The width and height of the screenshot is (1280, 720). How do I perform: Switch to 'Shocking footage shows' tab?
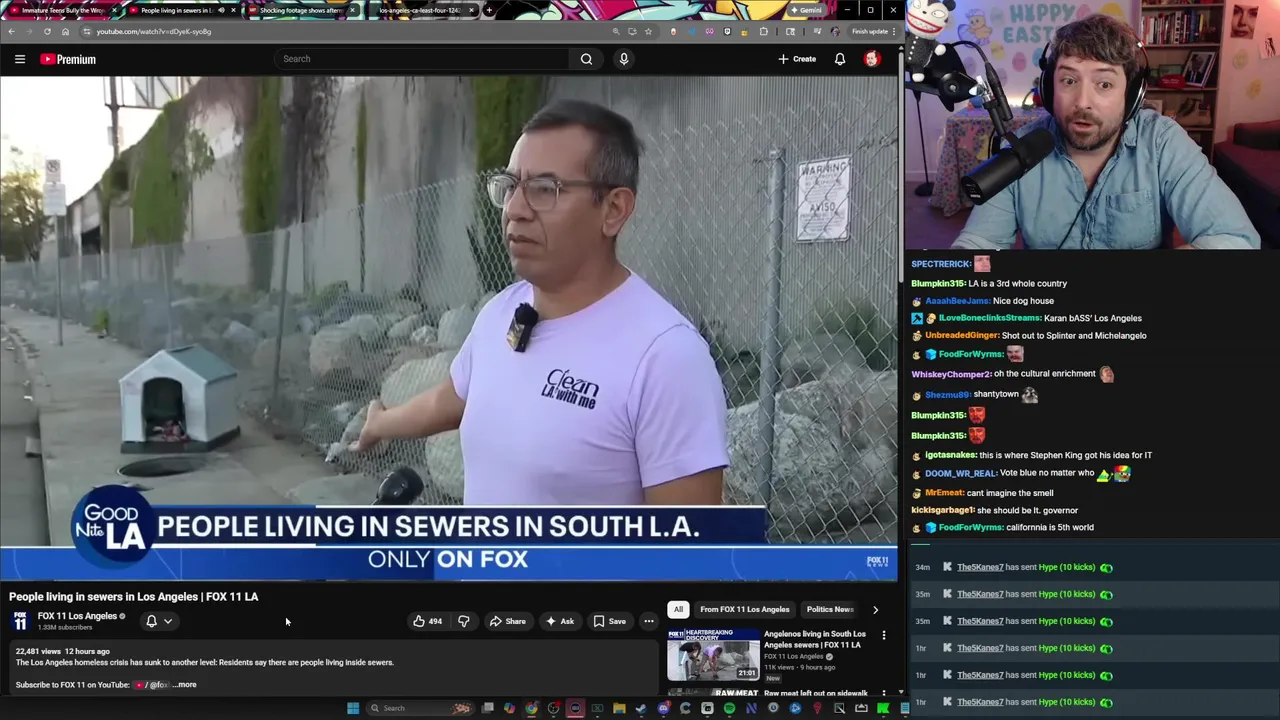point(300,10)
